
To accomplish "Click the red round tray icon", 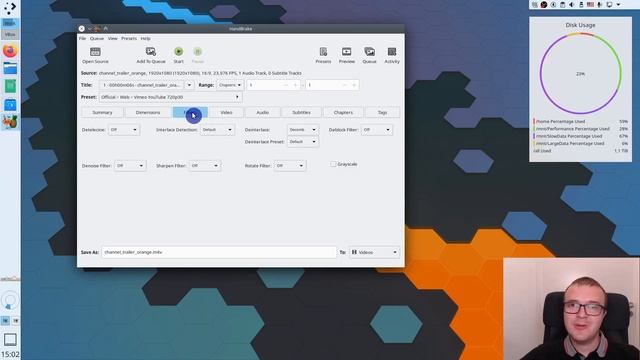I will click(x=544, y=4).
